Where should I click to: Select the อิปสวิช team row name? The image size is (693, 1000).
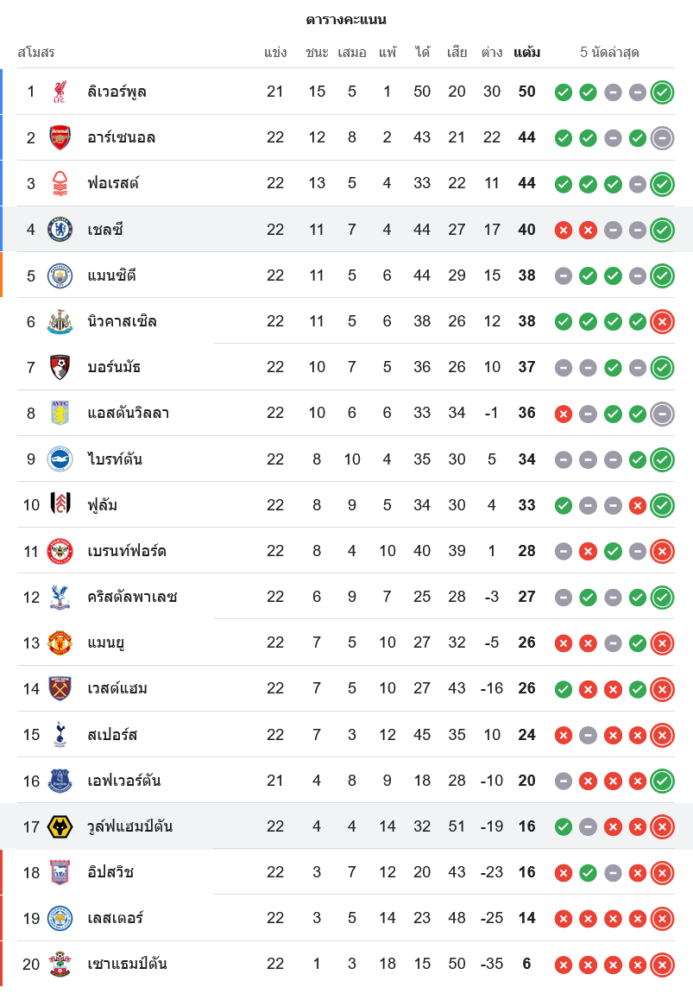pos(110,873)
